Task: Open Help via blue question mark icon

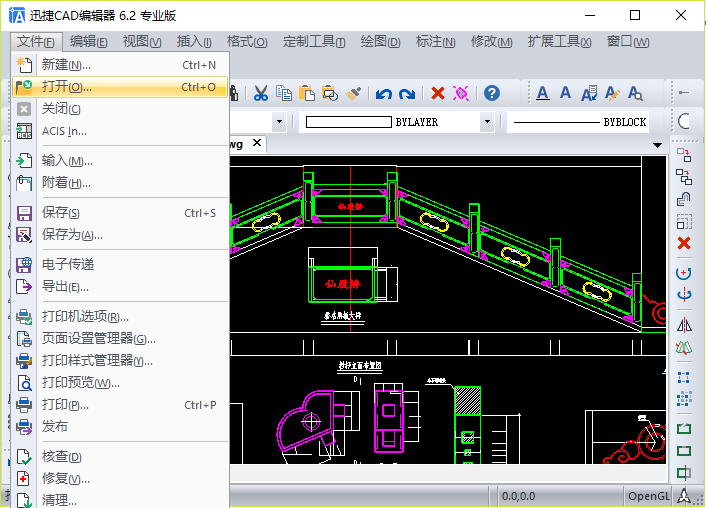Action: 492,93
